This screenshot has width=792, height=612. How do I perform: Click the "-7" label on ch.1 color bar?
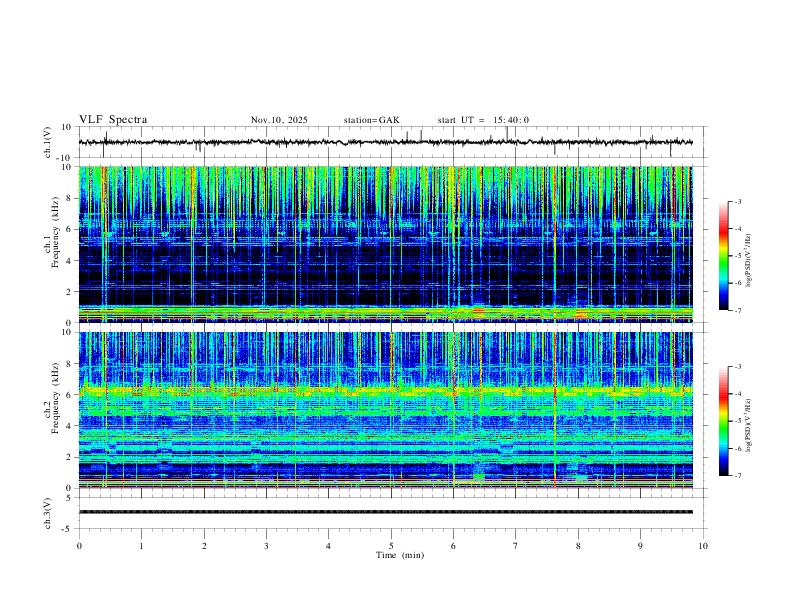[737, 310]
